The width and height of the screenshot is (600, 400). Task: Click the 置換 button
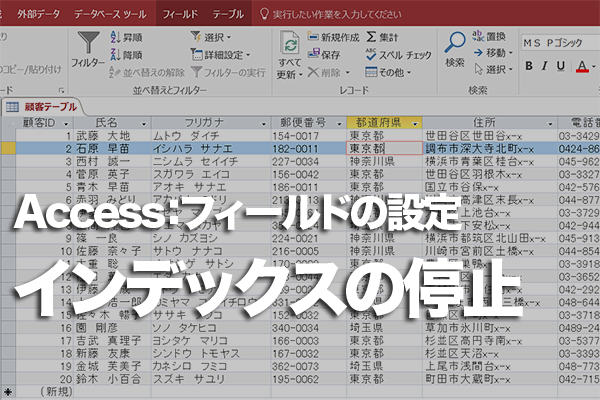[x=489, y=36]
